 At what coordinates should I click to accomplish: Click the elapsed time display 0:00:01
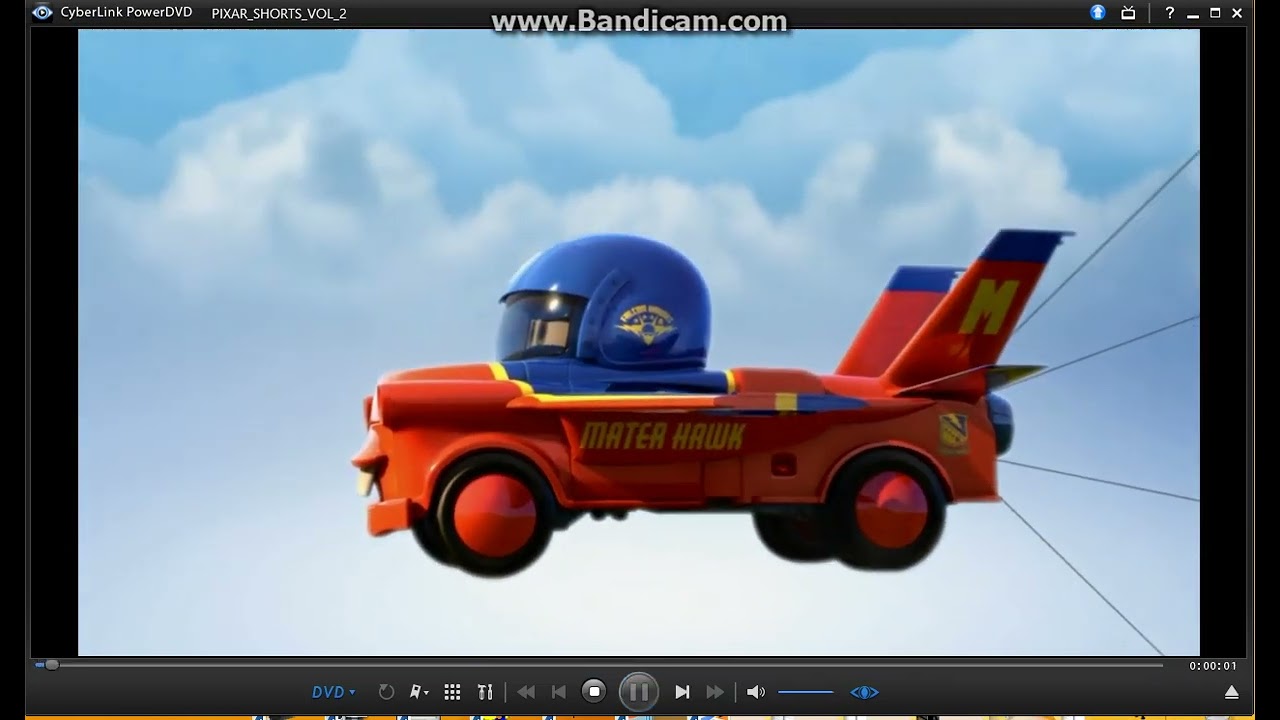pos(1212,666)
